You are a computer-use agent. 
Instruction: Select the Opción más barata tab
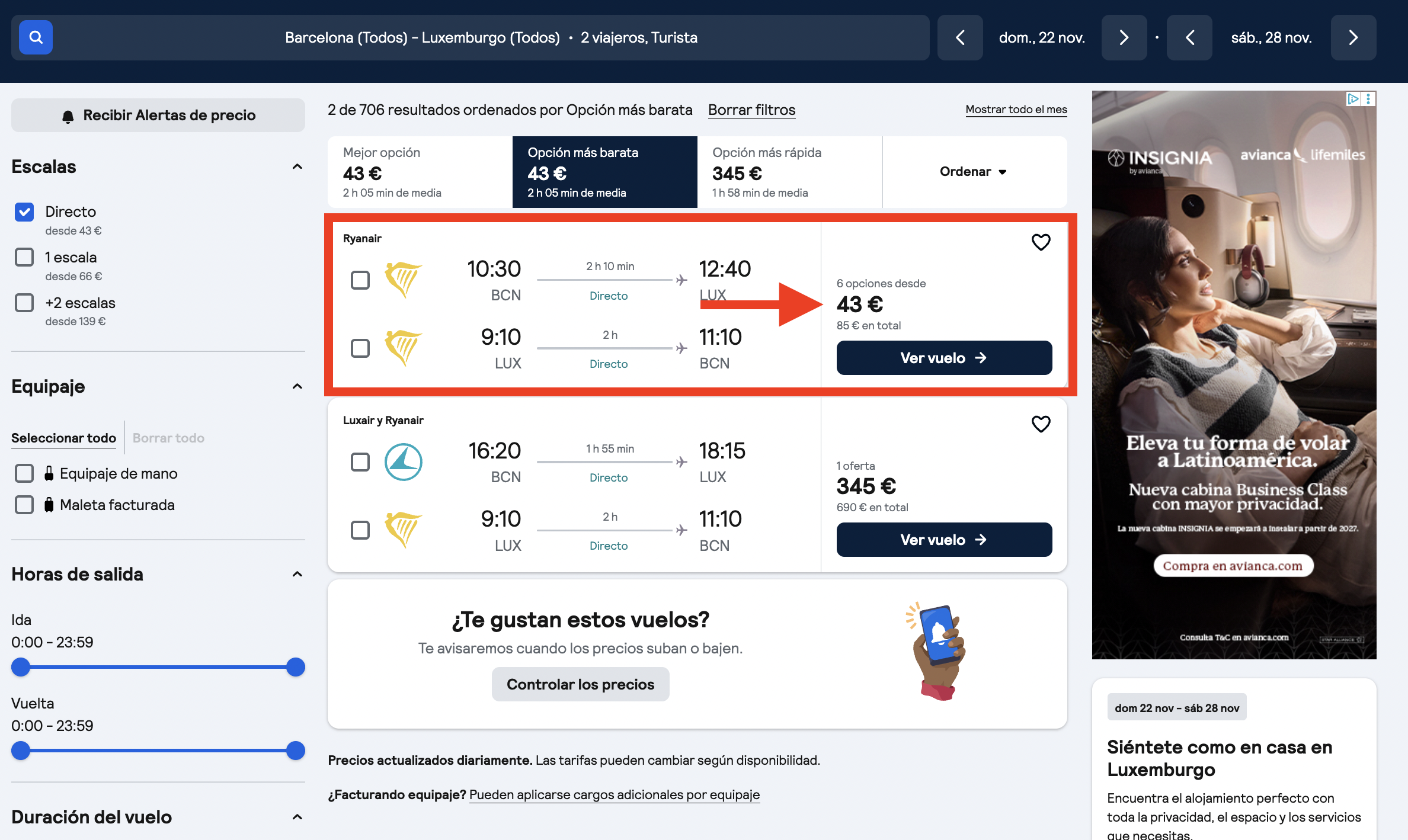point(604,172)
